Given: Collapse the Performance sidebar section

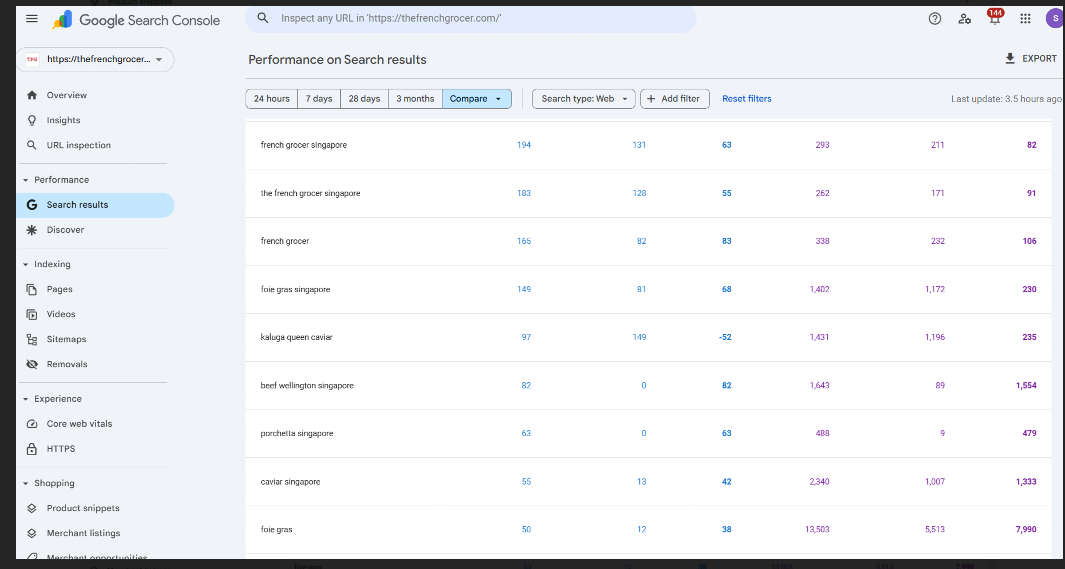Looking at the screenshot, I should (25, 180).
